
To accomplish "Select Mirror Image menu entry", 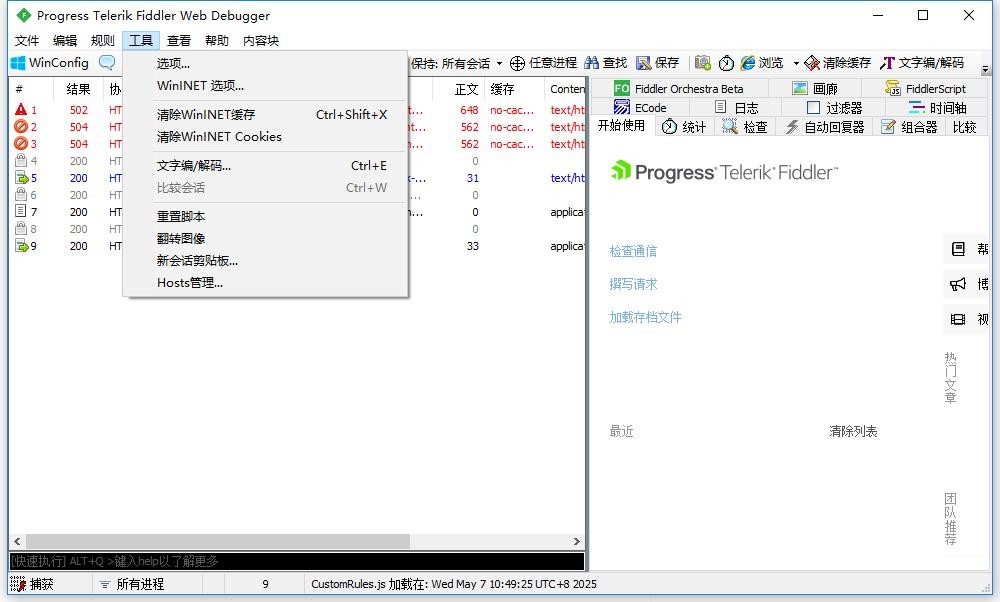I will pyautogui.click(x=265, y=238).
